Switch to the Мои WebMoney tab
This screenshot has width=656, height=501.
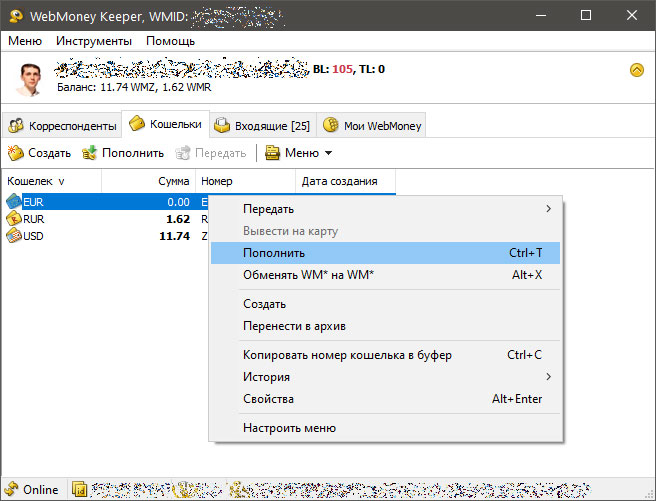(372, 125)
